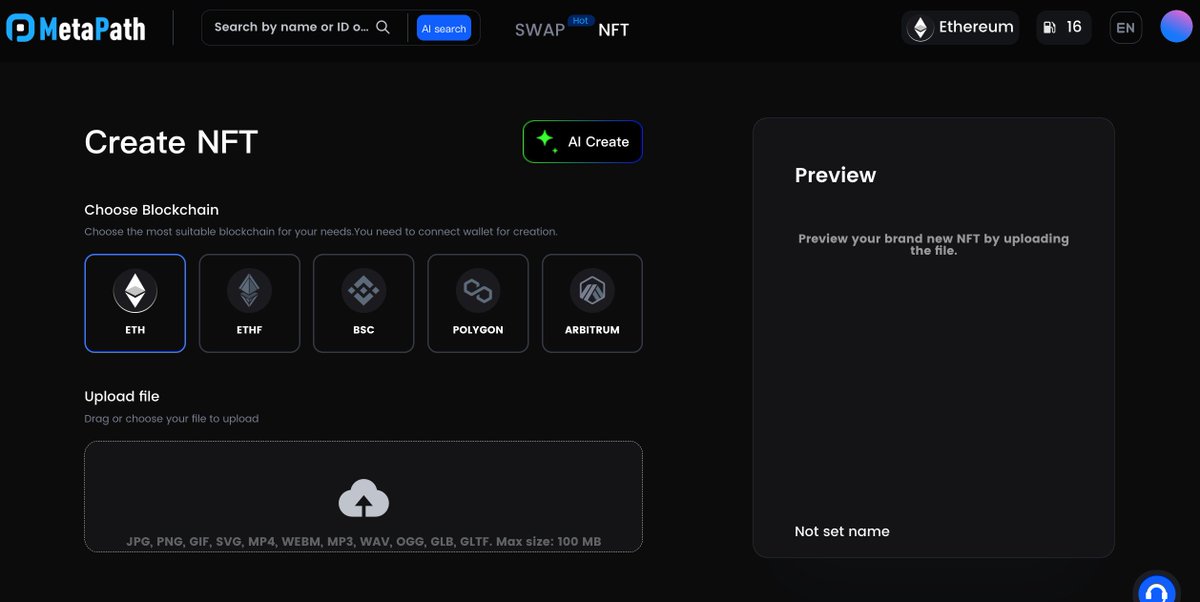Select the BSC blockchain card
Viewport: 1200px width, 602px height.
pos(364,303)
